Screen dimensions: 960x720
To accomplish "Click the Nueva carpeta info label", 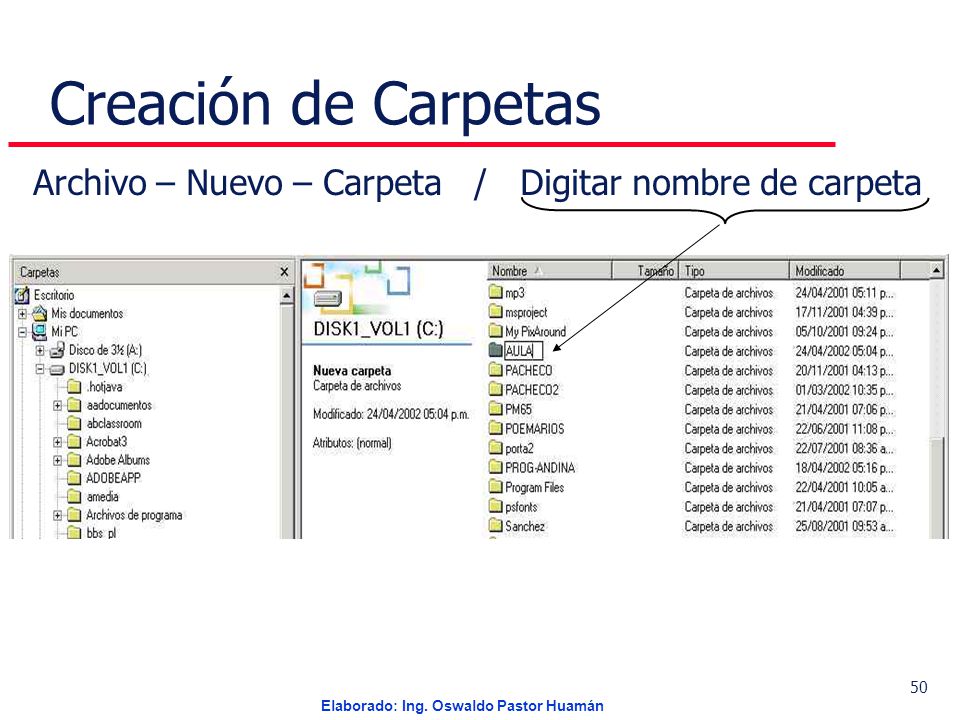I will coord(352,370).
